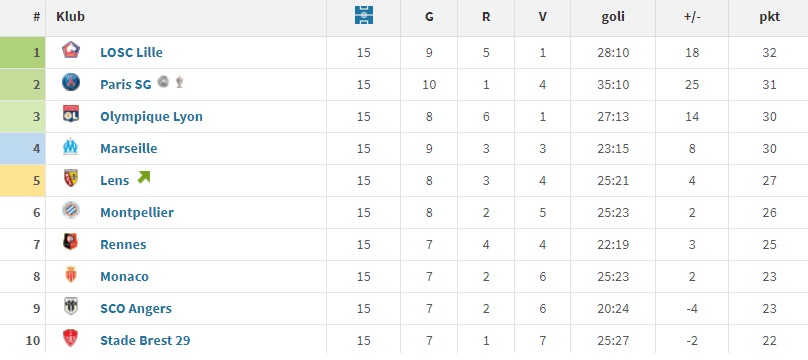808x360 pixels.
Task: Click the Lens club crest
Action: (x=71, y=179)
